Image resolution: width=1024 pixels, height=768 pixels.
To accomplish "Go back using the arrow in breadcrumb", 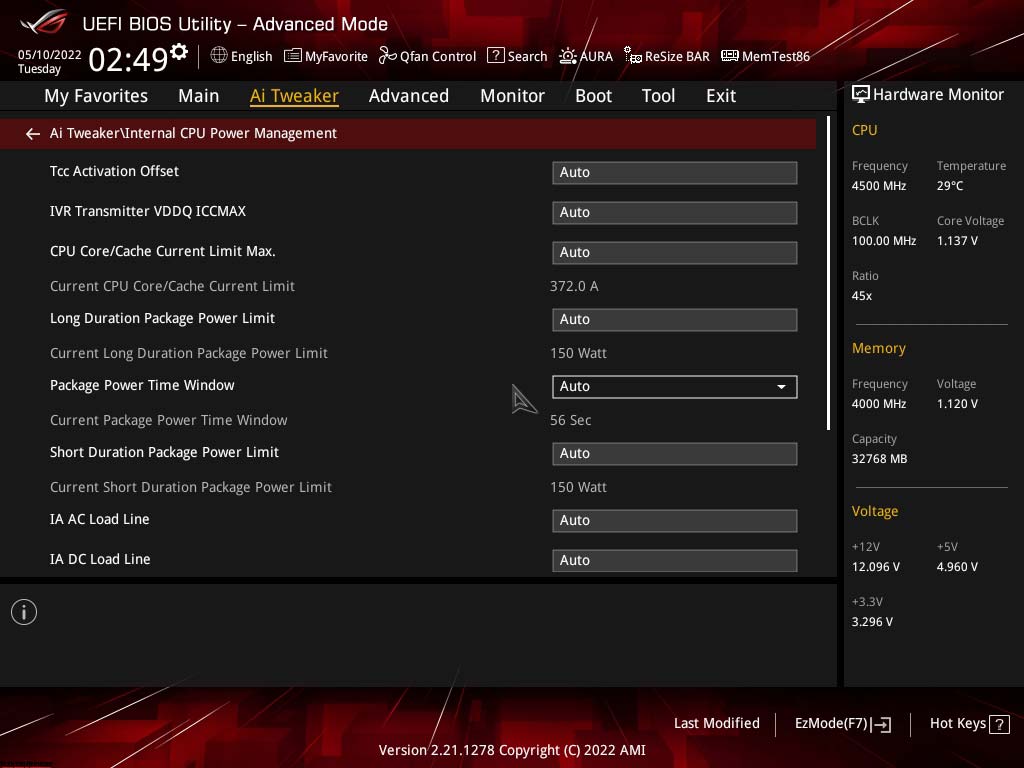I will click(x=33, y=134).
